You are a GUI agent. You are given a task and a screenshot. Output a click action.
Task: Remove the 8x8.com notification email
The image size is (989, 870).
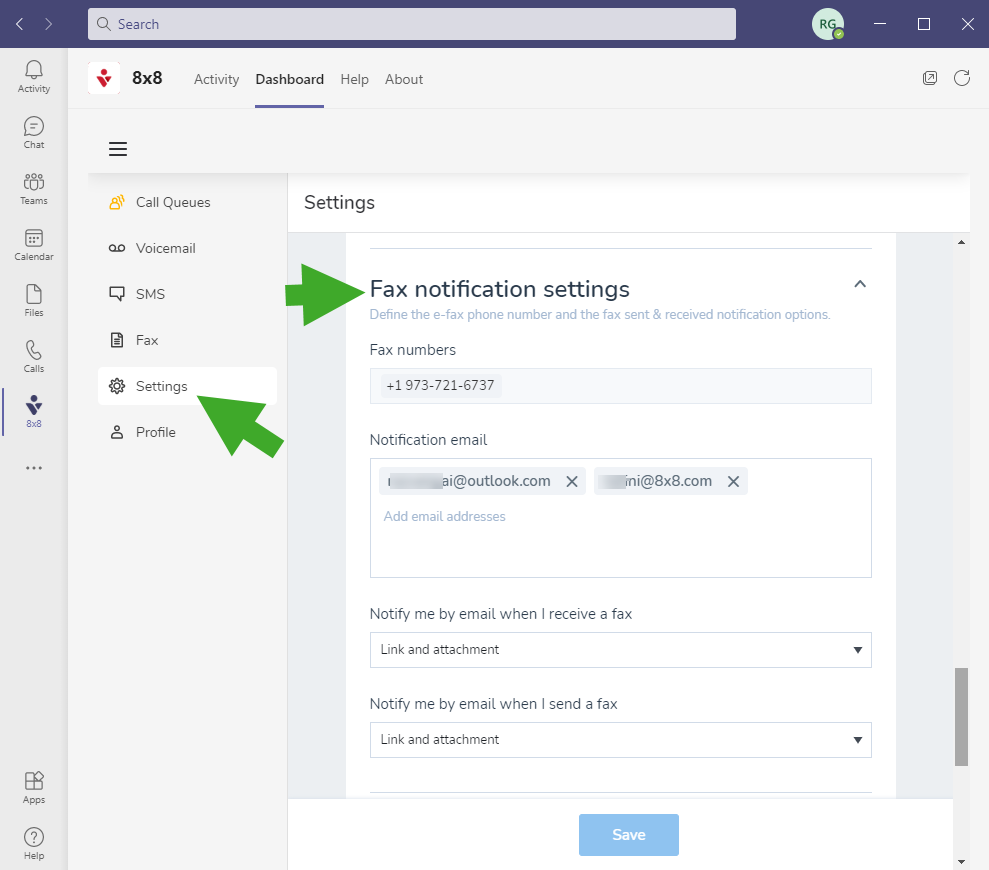coord(733,482)
